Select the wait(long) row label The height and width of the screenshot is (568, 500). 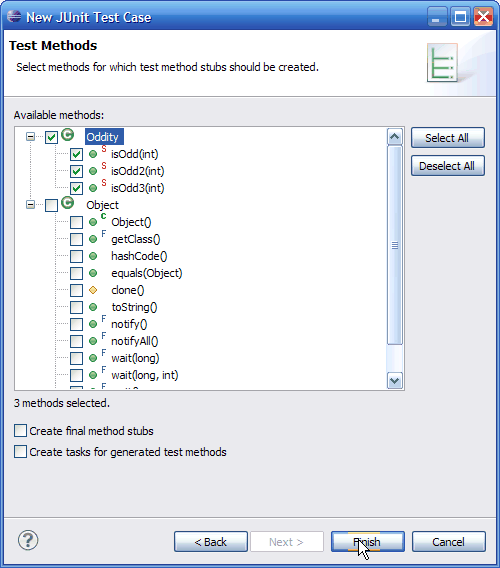pyautogui.click(x=136, y=359)
